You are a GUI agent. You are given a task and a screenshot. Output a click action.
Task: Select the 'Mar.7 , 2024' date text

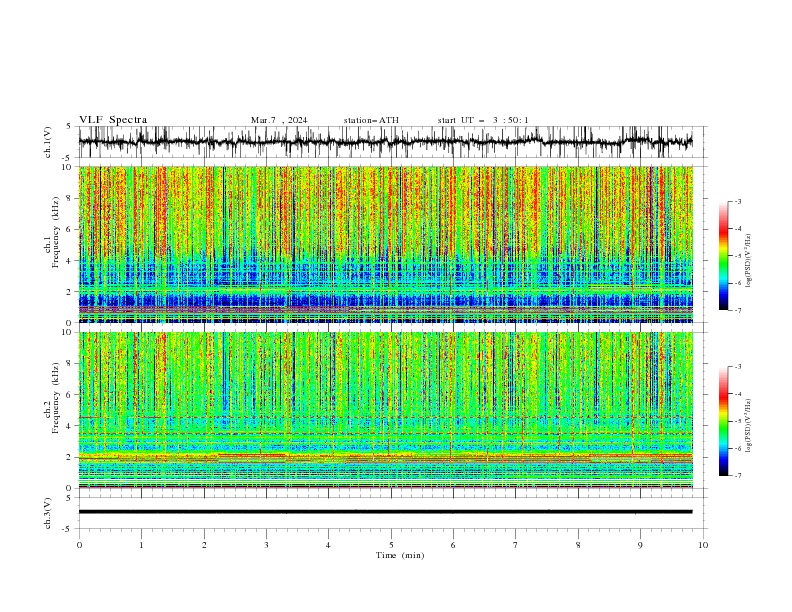pyautogui.click(x=279, y=120)
